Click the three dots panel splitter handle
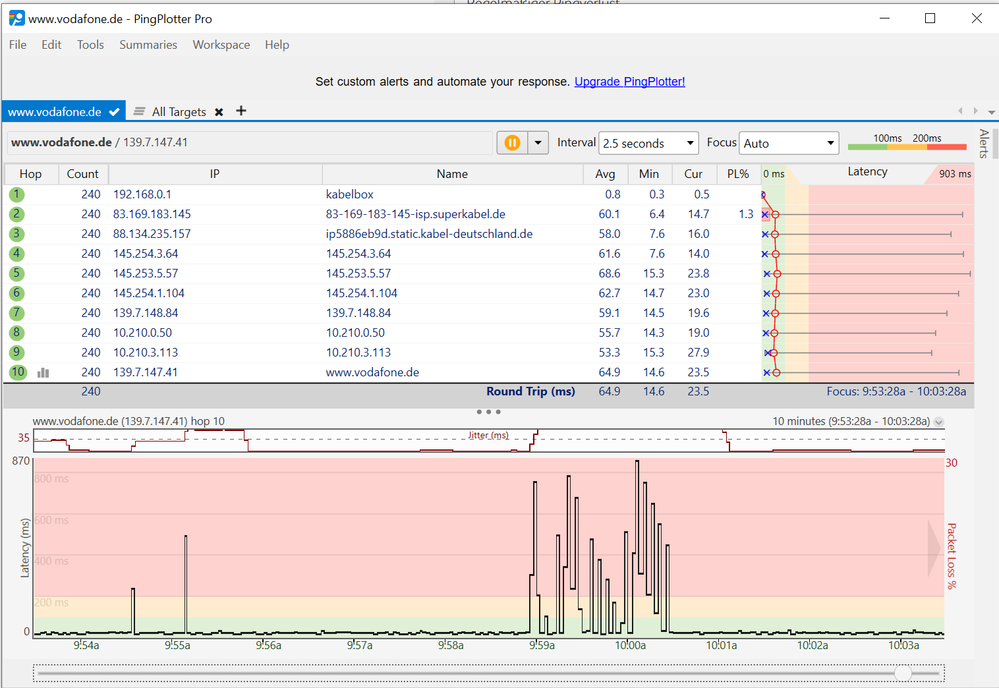999x688 pixels. [x=489, y=412]
